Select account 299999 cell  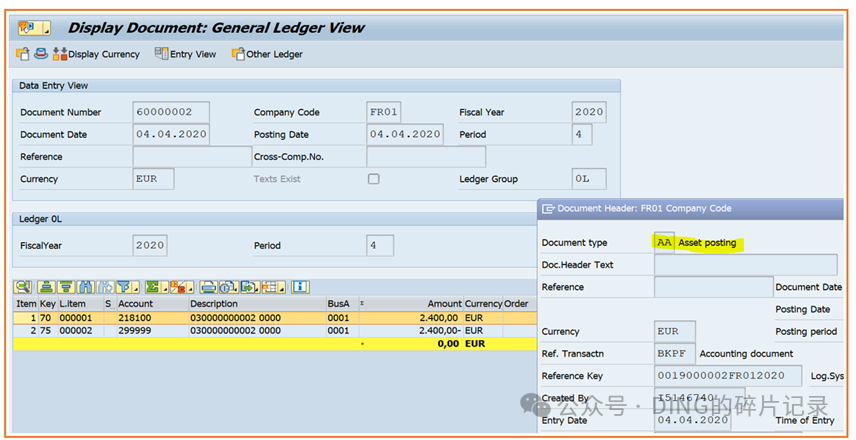pos(153,330)
